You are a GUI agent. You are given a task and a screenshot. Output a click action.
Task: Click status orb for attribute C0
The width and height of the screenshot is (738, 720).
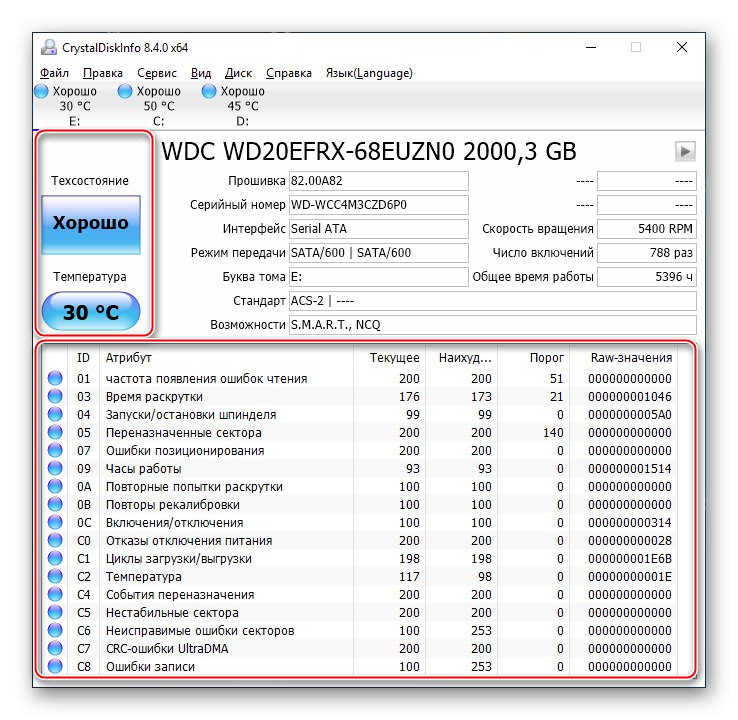pyautogui.click(x=55, y=540)
